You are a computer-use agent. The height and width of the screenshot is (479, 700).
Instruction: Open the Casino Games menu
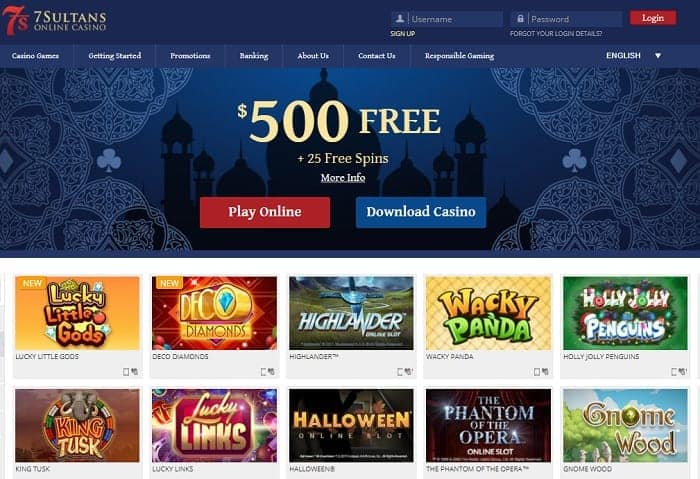(35, 56)
